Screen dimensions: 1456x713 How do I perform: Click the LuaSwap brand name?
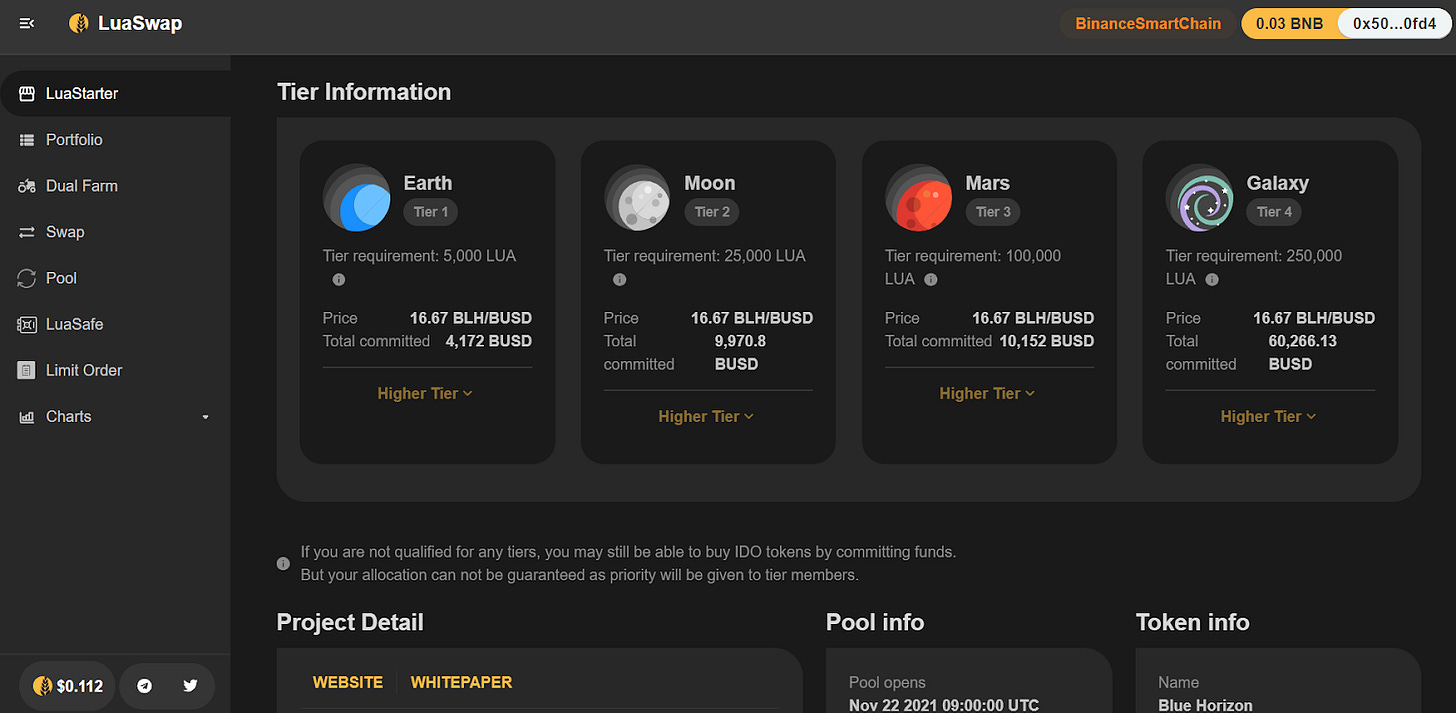(x=140, y=24)
